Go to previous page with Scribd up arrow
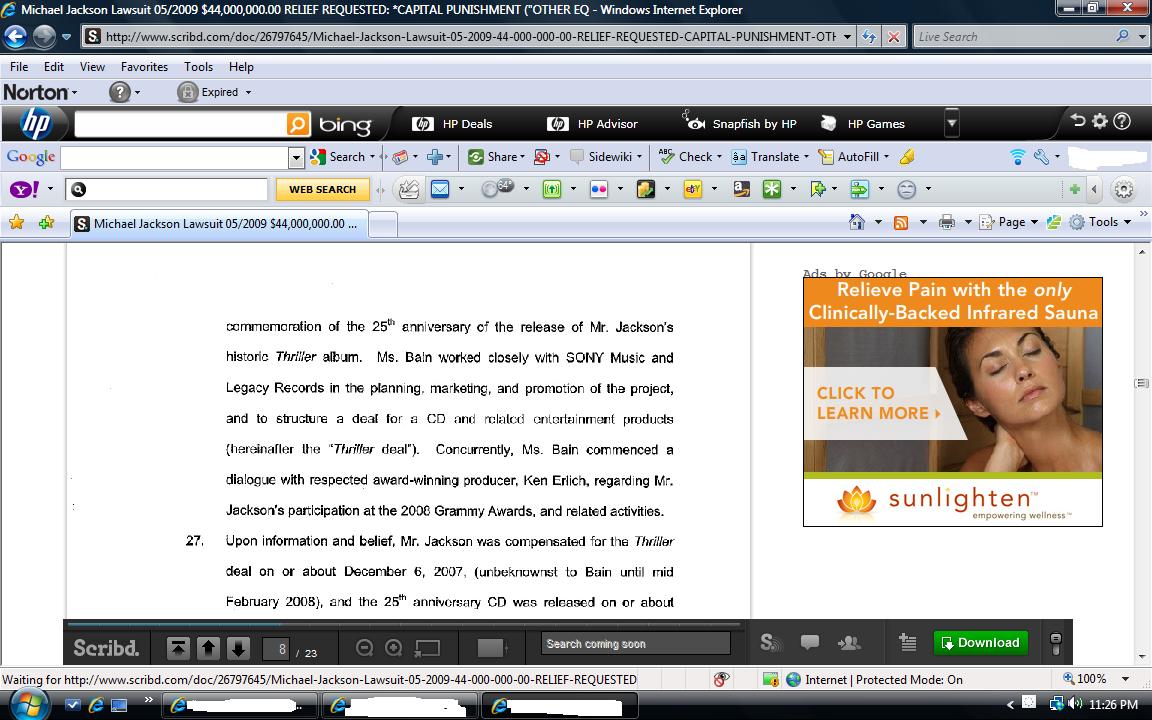This screenshot has height=720, width=1152. (x=208, y=648)
